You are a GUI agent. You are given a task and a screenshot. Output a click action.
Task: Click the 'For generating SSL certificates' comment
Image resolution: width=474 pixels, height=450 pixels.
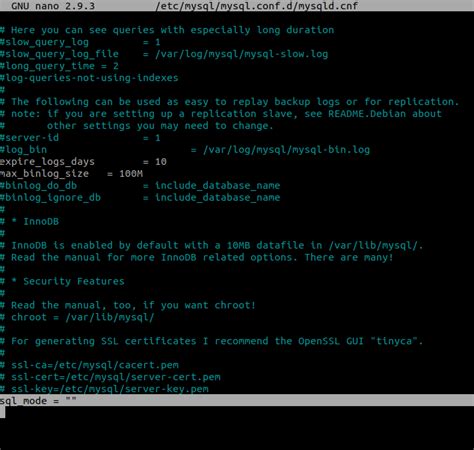[x=211, y=341]
